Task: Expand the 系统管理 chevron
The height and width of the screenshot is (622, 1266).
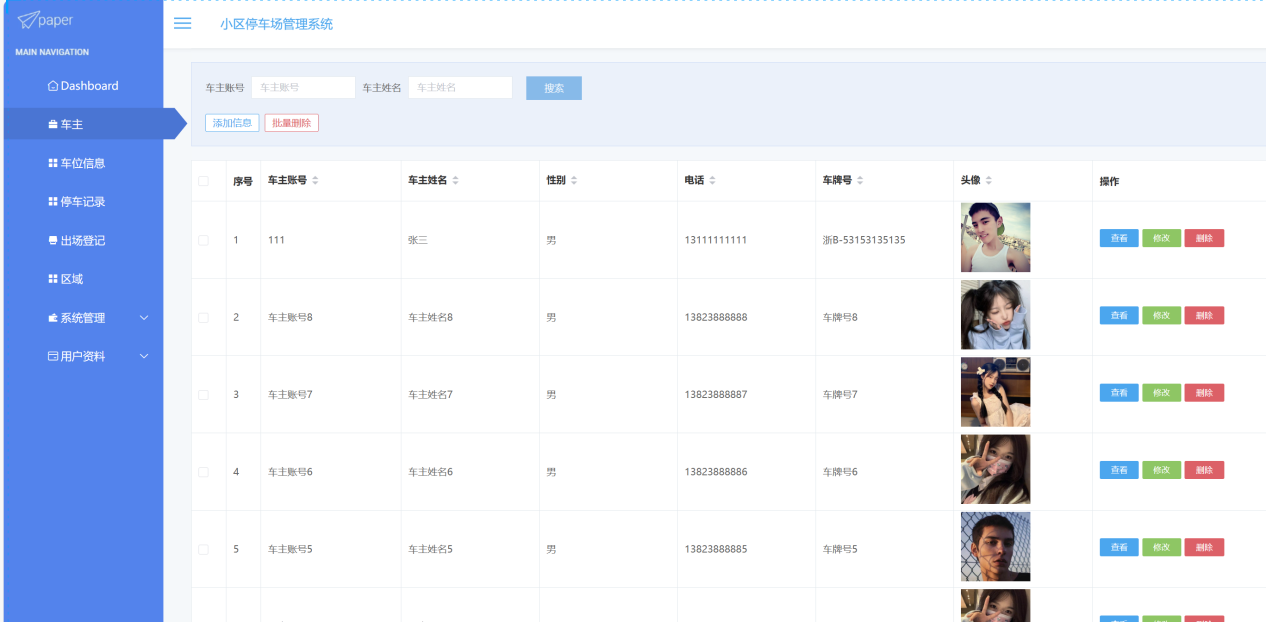Action: [144, 318]
